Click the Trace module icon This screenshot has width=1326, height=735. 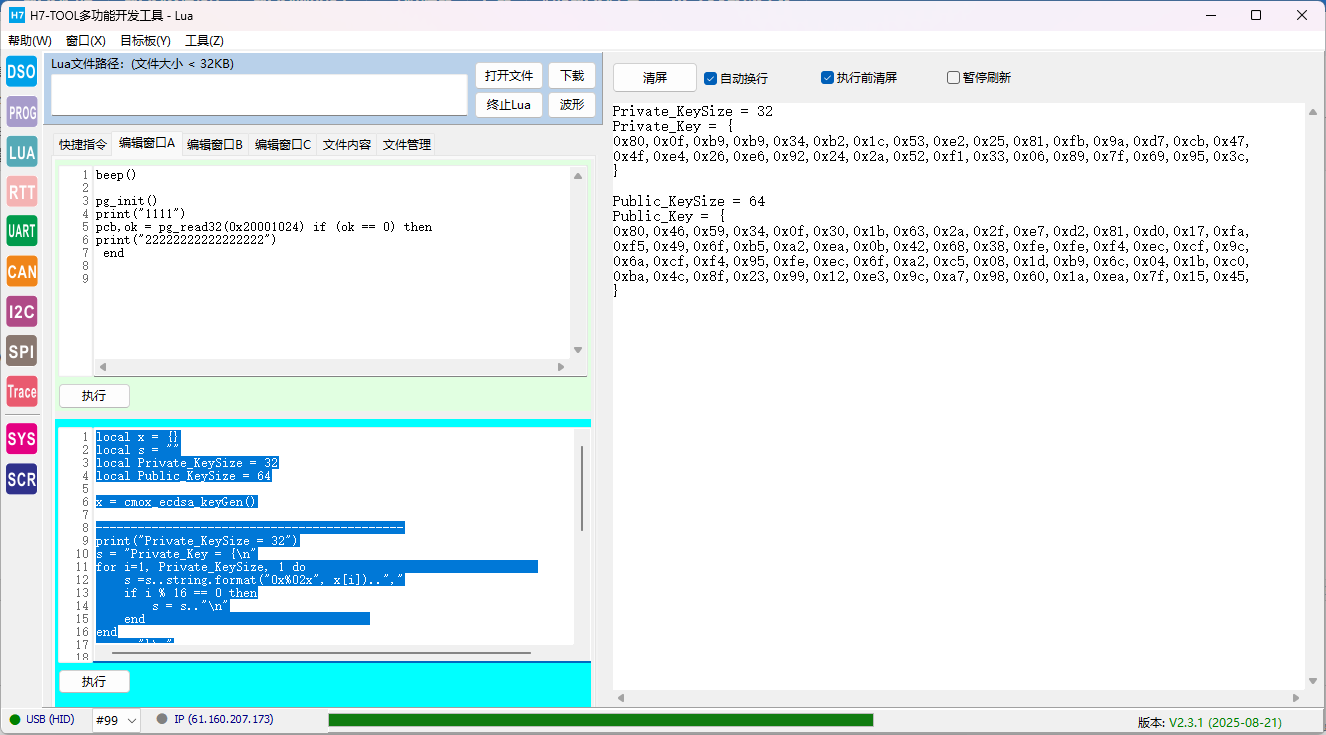(x=21, y=392)
